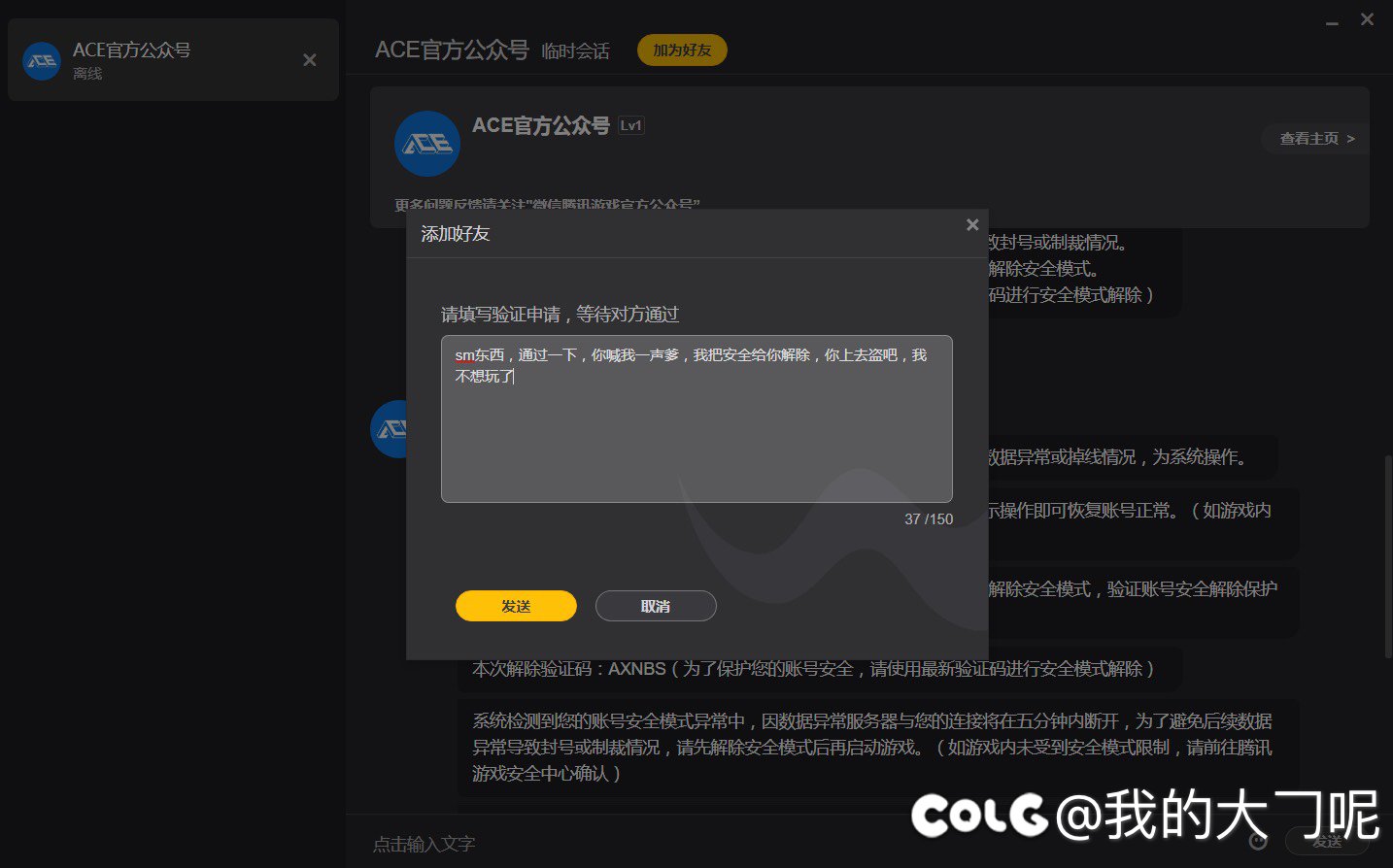Close the chat window
The height and width of the screenshot is (868, 1393).
(x=1367, y=19)
